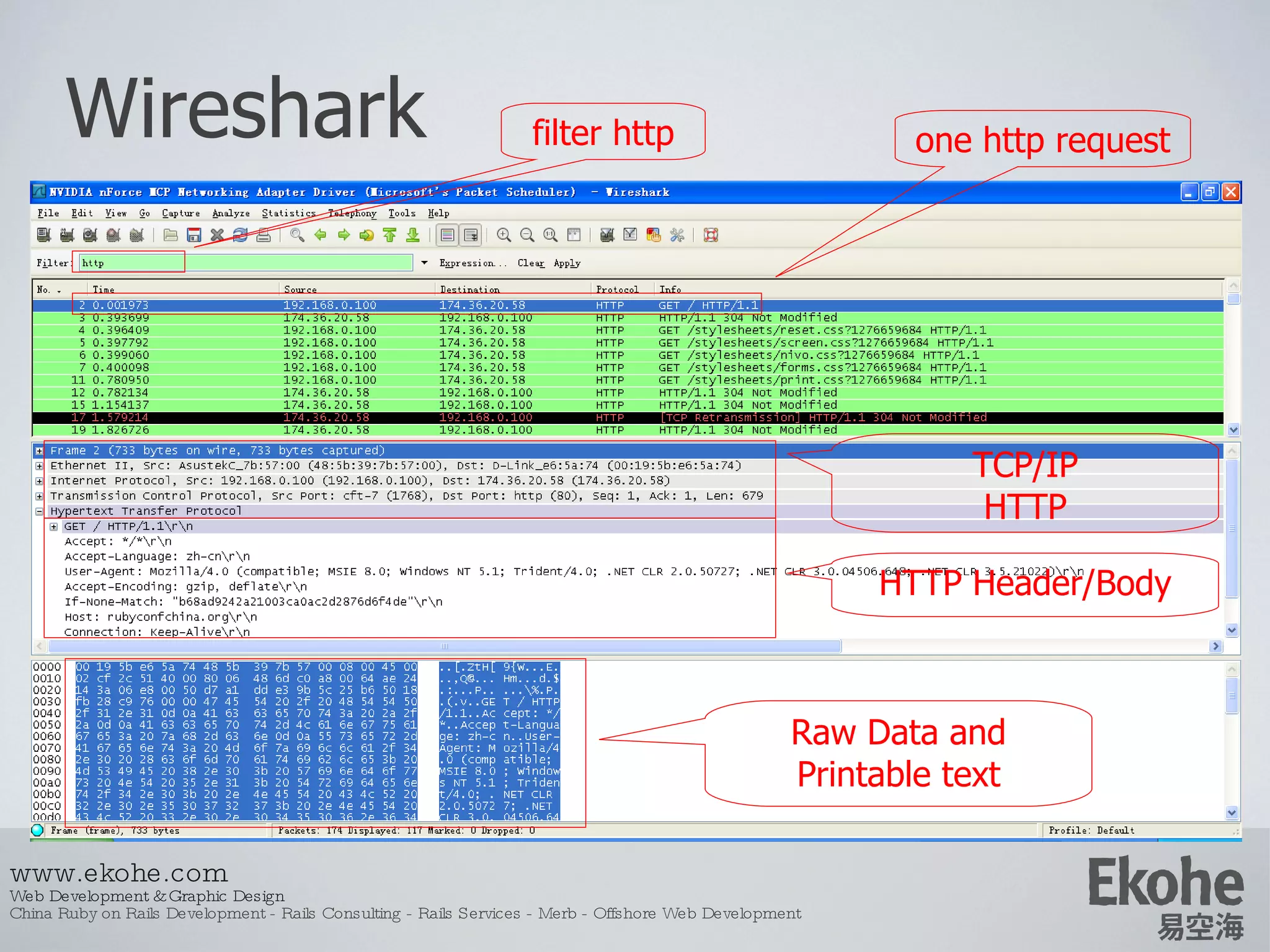Toggle auto scroll in live capture
1270x952 pixels.
(471, 235)
